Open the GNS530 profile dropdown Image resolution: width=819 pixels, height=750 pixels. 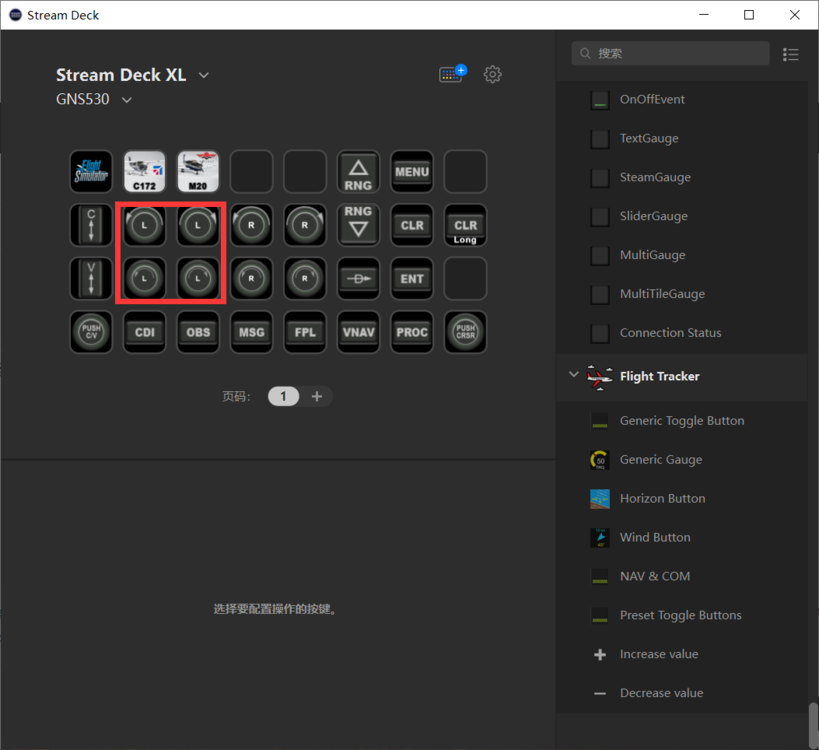coord(127,100)
